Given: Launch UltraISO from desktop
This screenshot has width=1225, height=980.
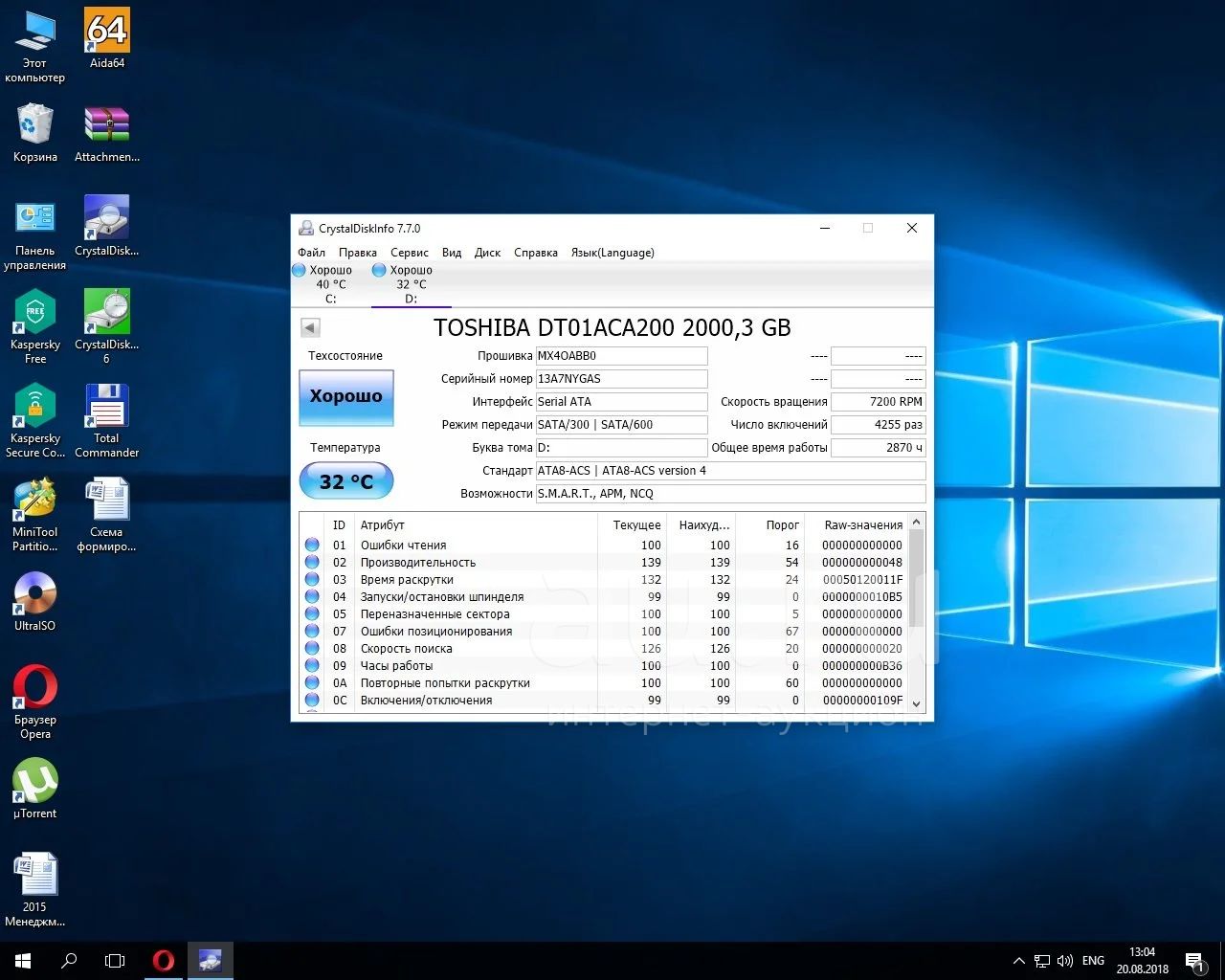Looking at the screenshot, I should tap(35, 602).
